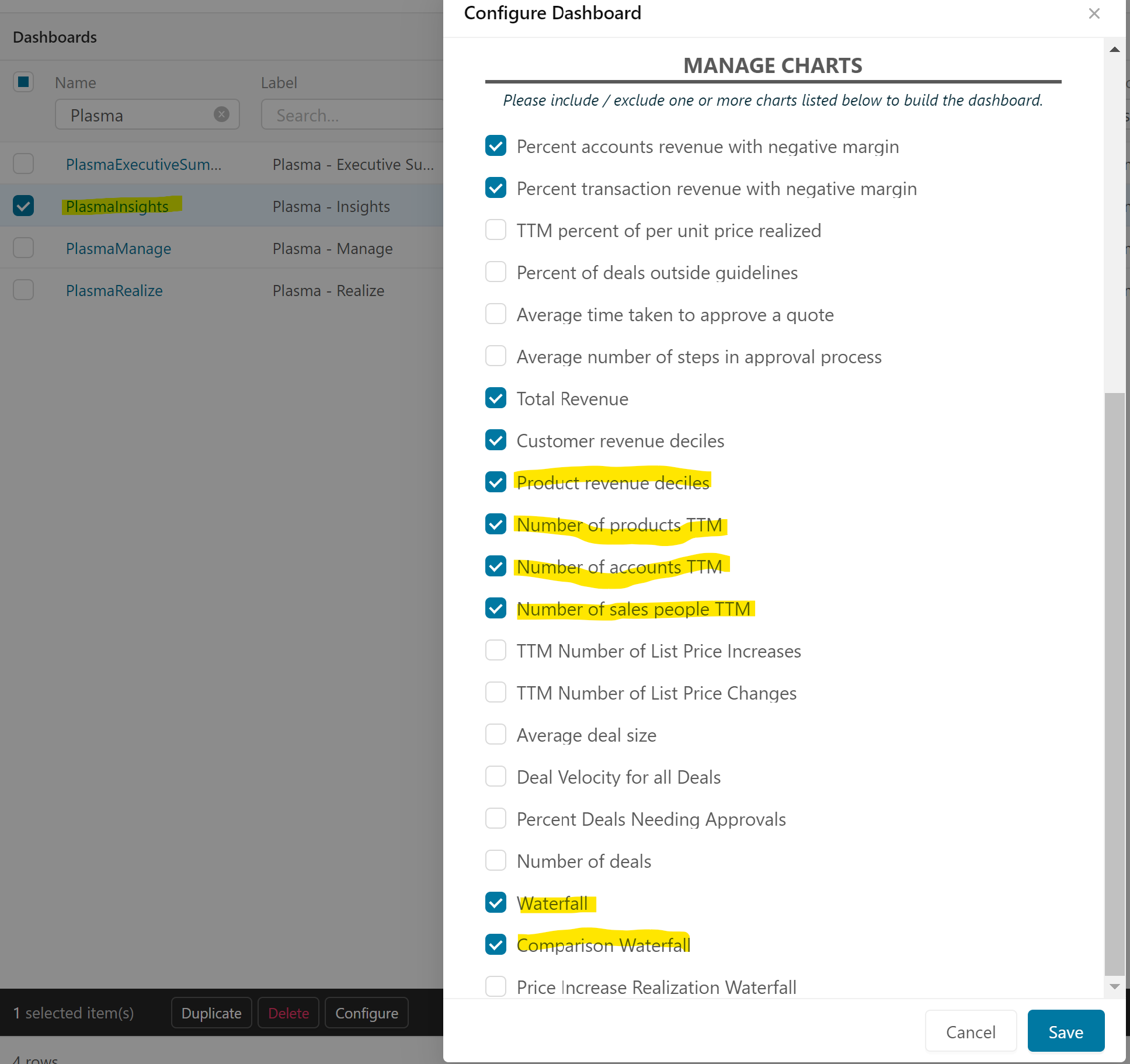Save the dashboard configuration
The height and width of the screenshot is (1064, 1130).
coord(1065,1032)
